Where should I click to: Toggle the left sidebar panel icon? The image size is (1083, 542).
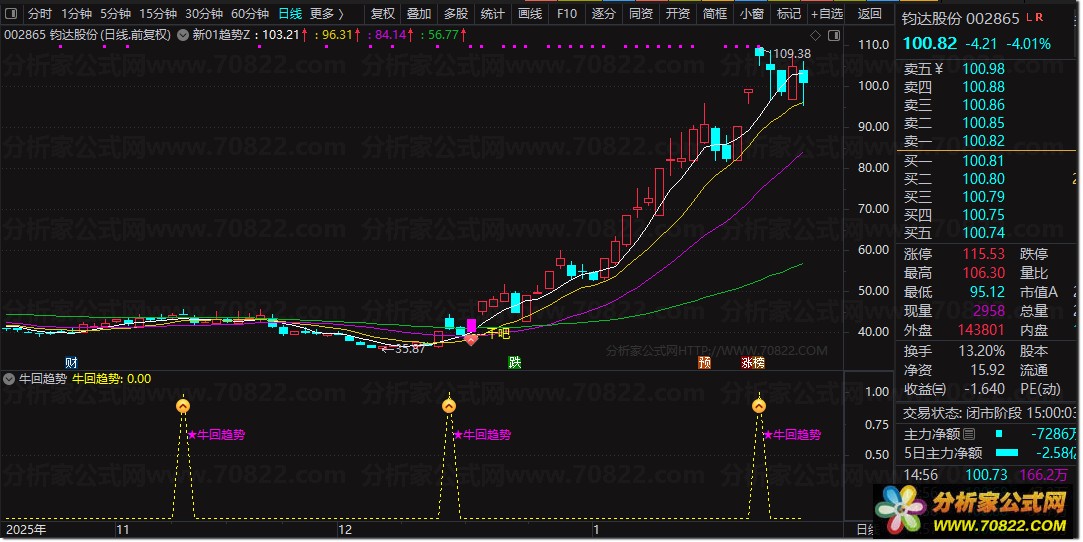coord(10,13)
